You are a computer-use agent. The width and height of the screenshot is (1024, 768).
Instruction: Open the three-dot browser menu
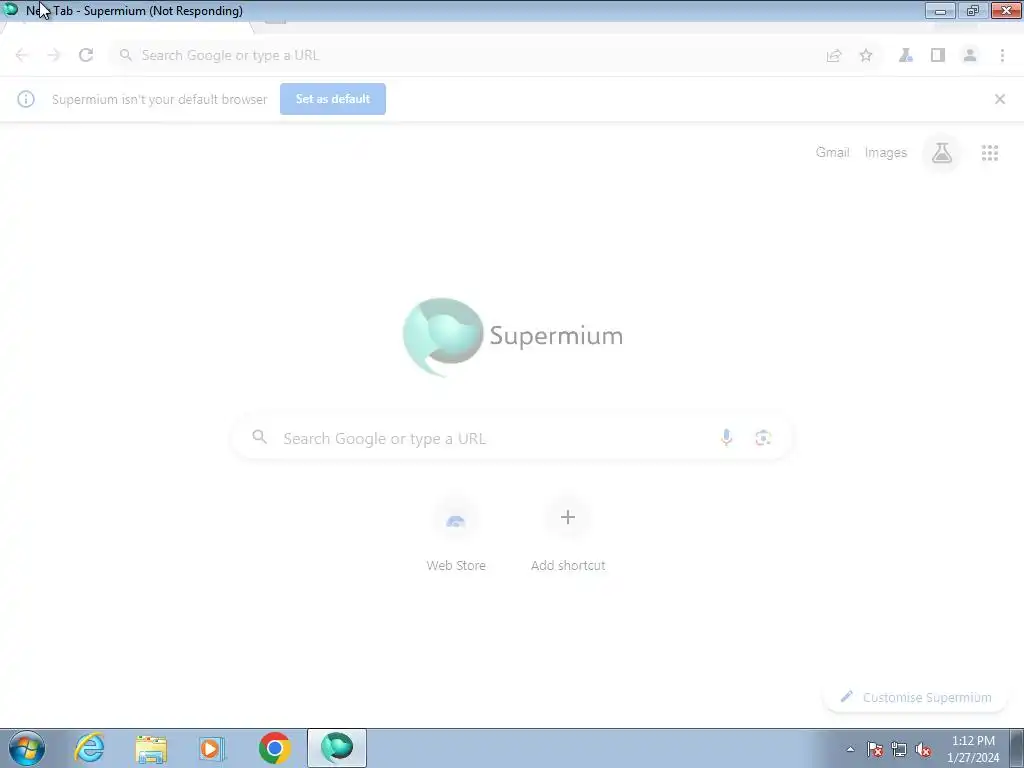click(1002, 56)
